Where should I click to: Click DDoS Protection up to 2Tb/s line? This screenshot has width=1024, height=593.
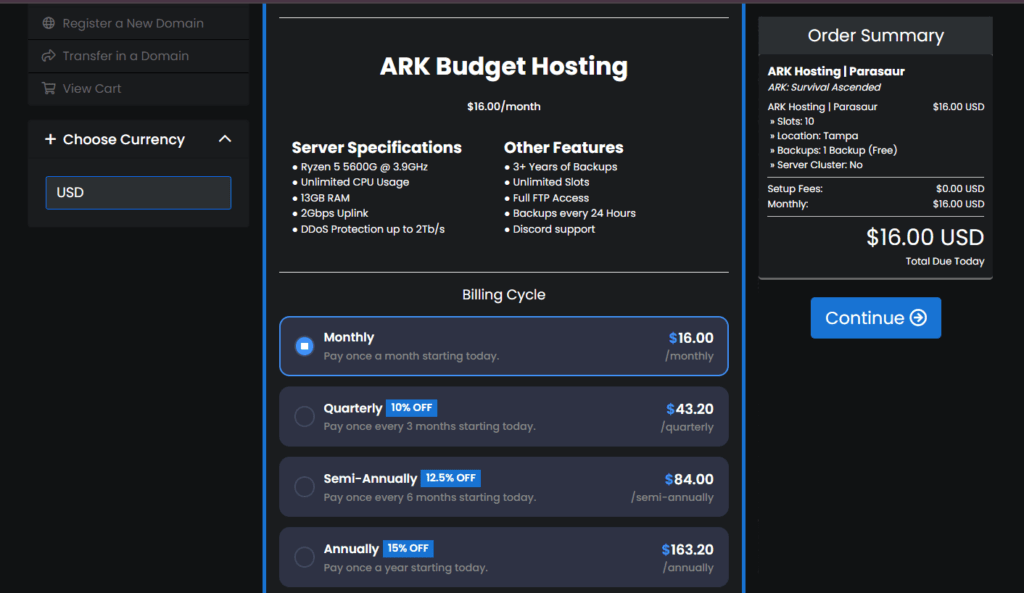pyautogui.click(x=372, y=229)
